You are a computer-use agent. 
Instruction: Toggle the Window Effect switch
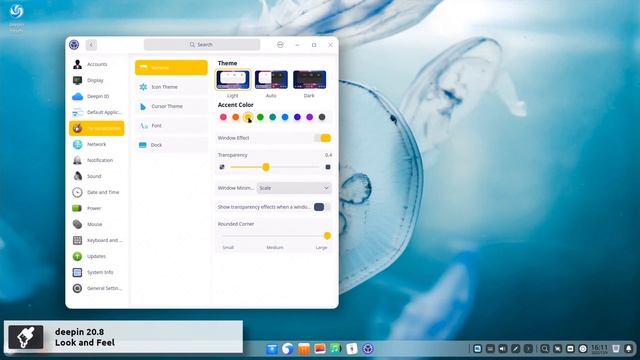pos(322,138)
